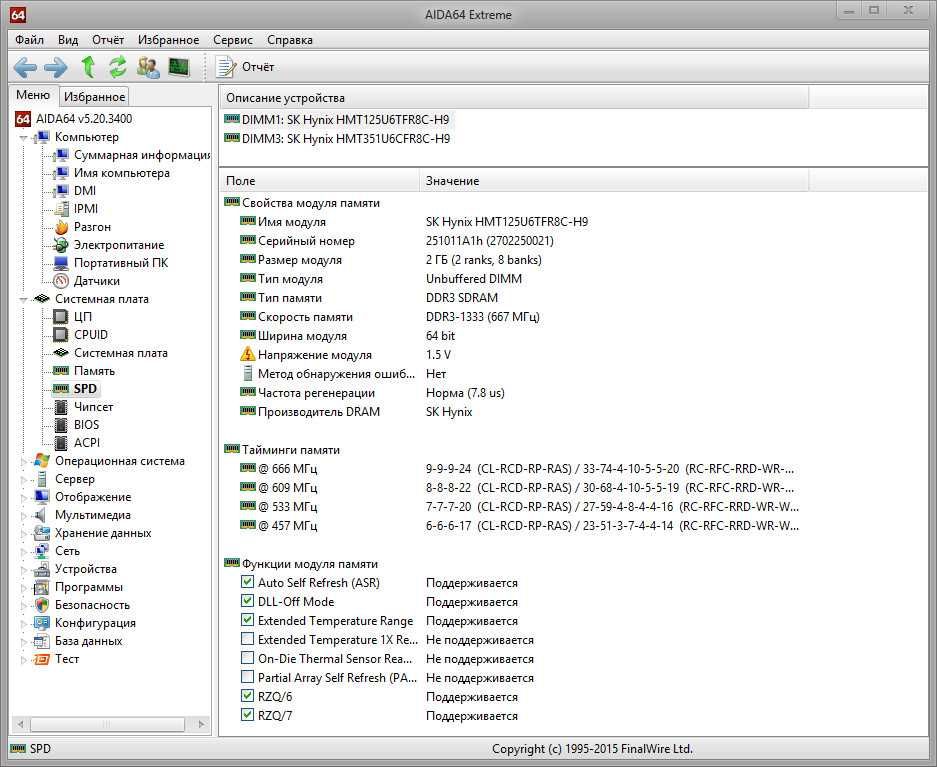Click the Описание устройства column header
The height and width of the screenshot is (767, 937).
tap(514, 97)
